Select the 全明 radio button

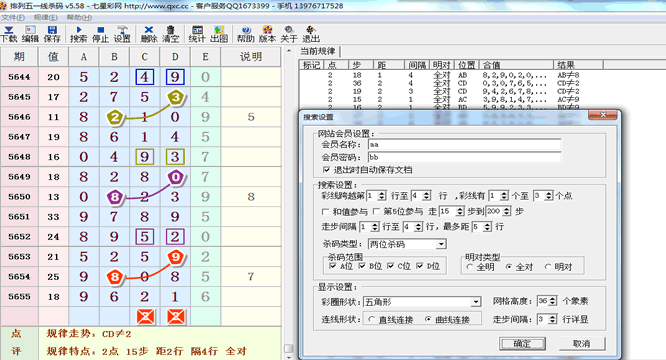click(x=470, y=267)
